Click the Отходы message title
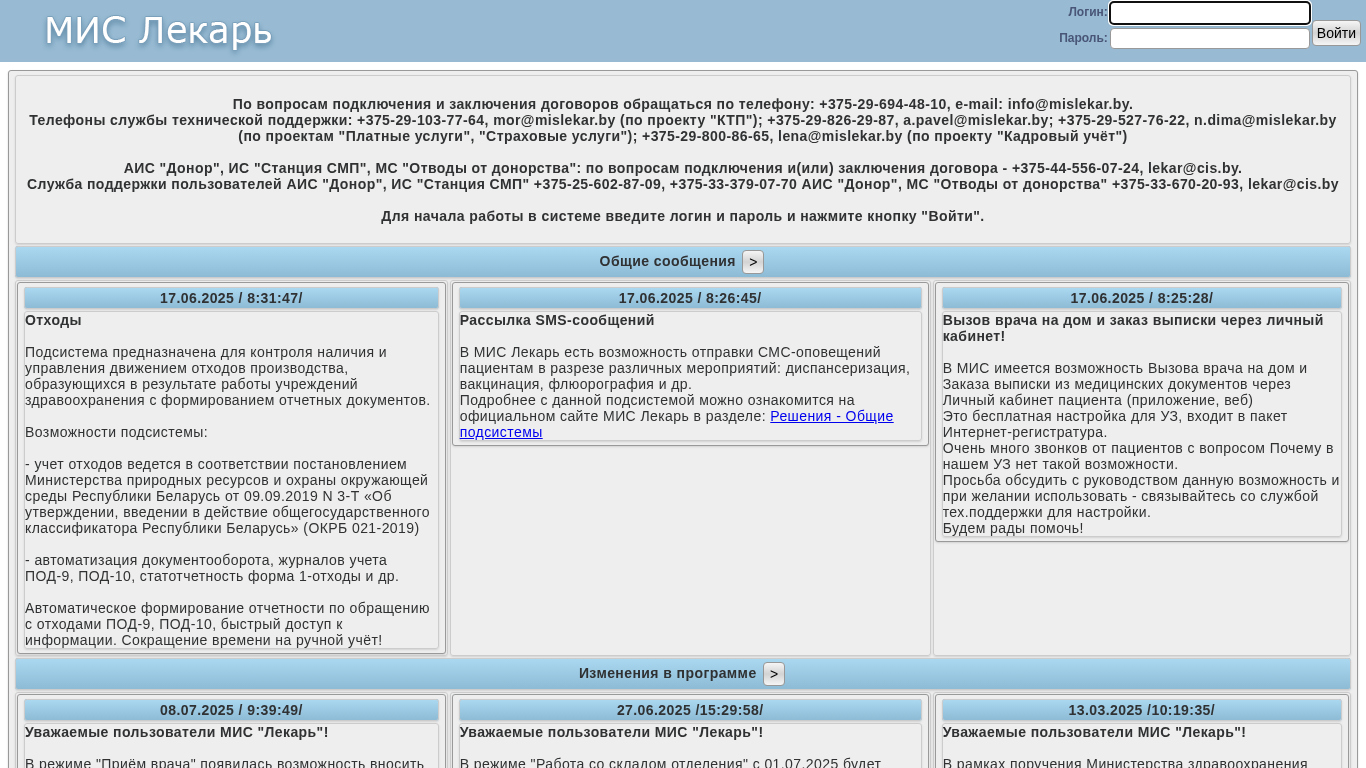1366x768 pixels. [x=53, y=320]
